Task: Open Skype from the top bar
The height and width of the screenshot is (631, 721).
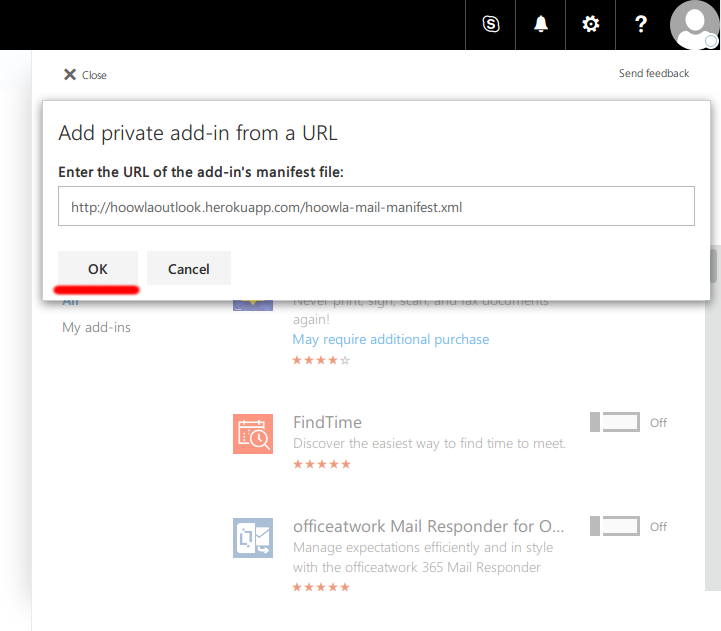Action: click(490, 24)
